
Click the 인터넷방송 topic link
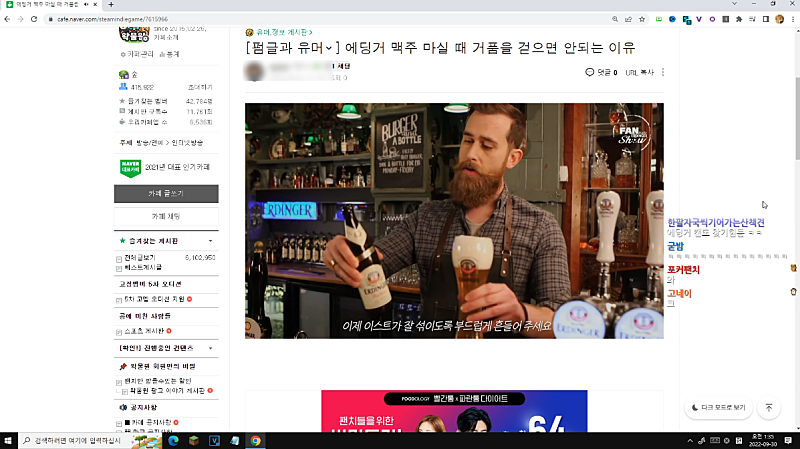(187, 142)
